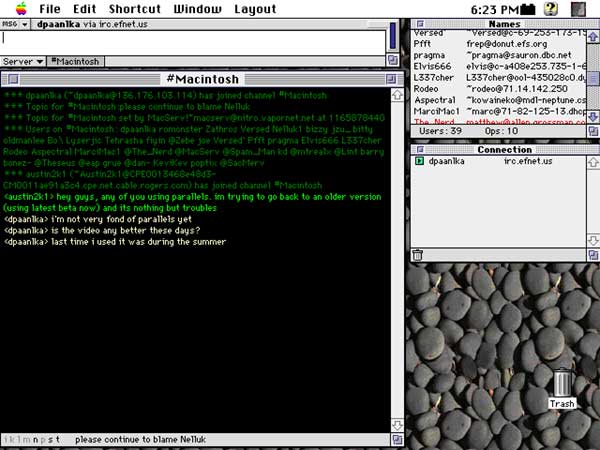Click the Connection window title bar box

[x=420, y=150]
